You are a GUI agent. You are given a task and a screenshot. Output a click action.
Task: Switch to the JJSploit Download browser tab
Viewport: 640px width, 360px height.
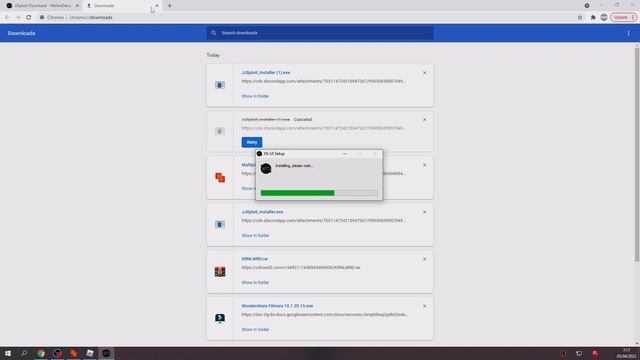[x=41, y=6]
